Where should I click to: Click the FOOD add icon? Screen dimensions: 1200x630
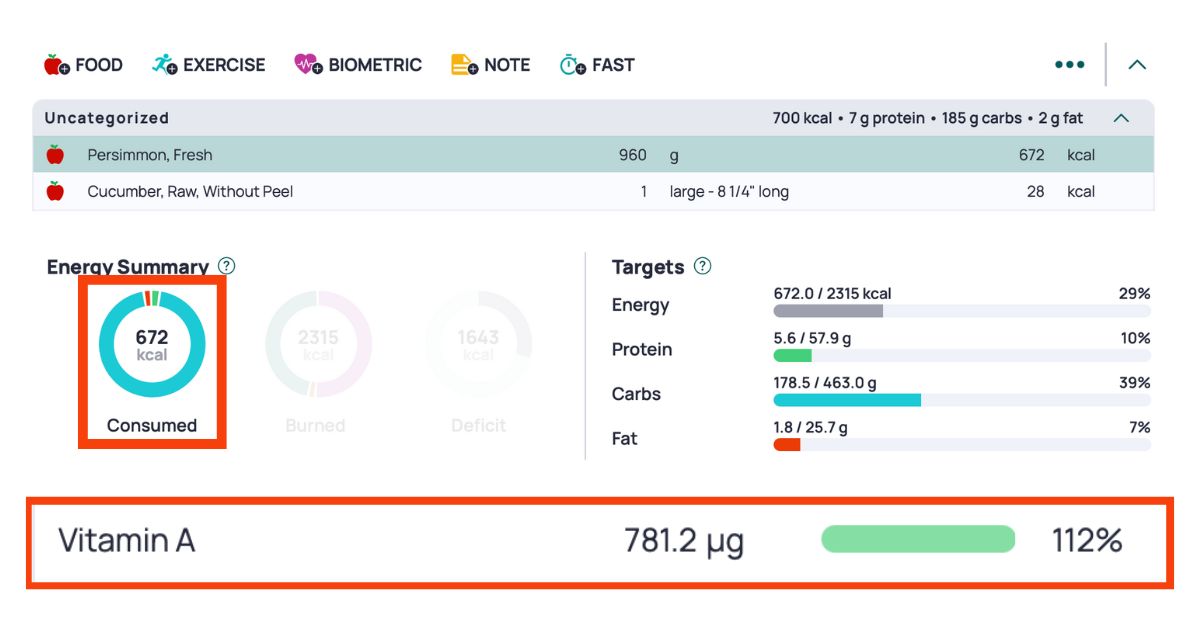55,64
